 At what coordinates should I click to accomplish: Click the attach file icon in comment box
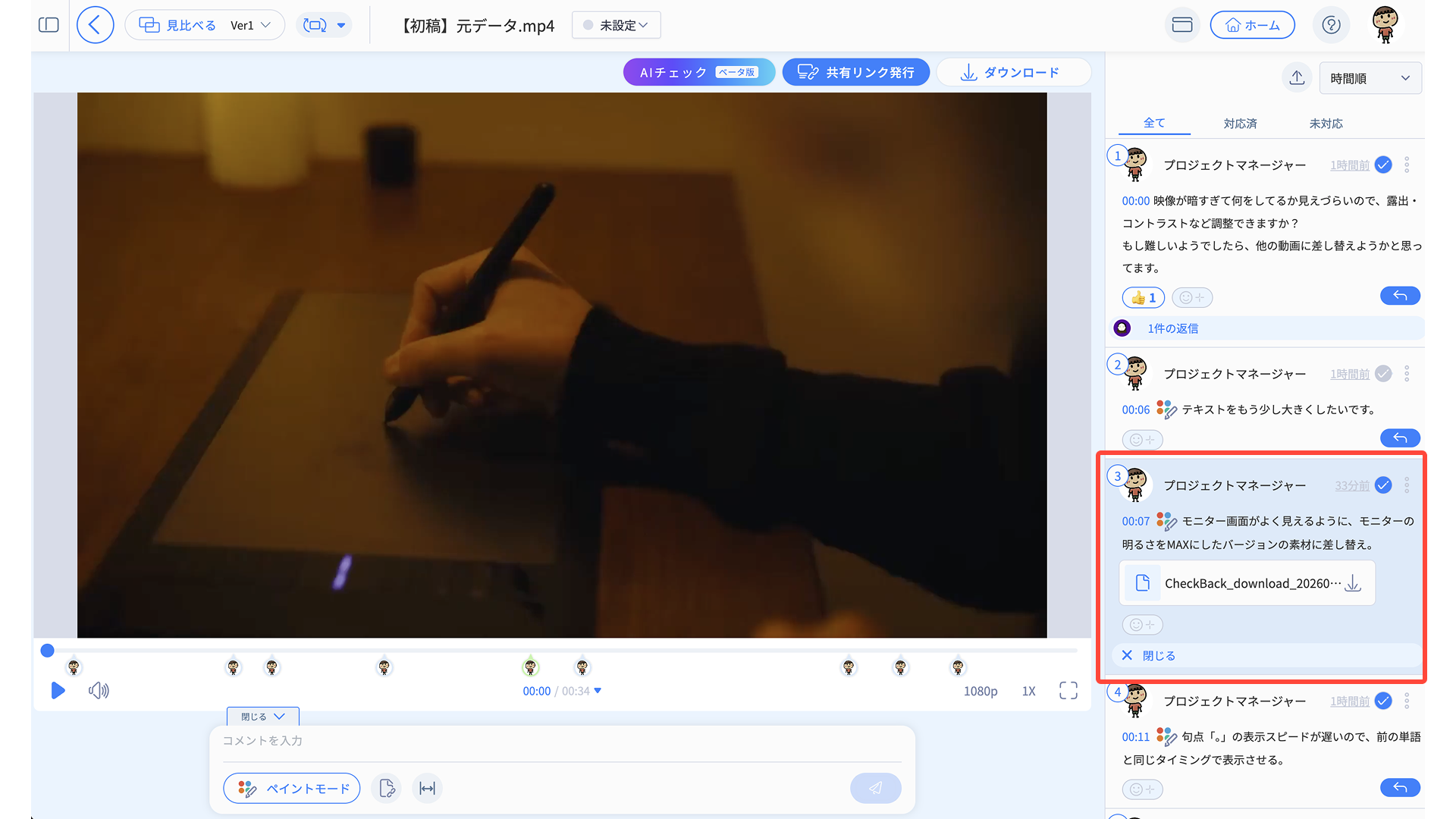click(x=387, y=789)
